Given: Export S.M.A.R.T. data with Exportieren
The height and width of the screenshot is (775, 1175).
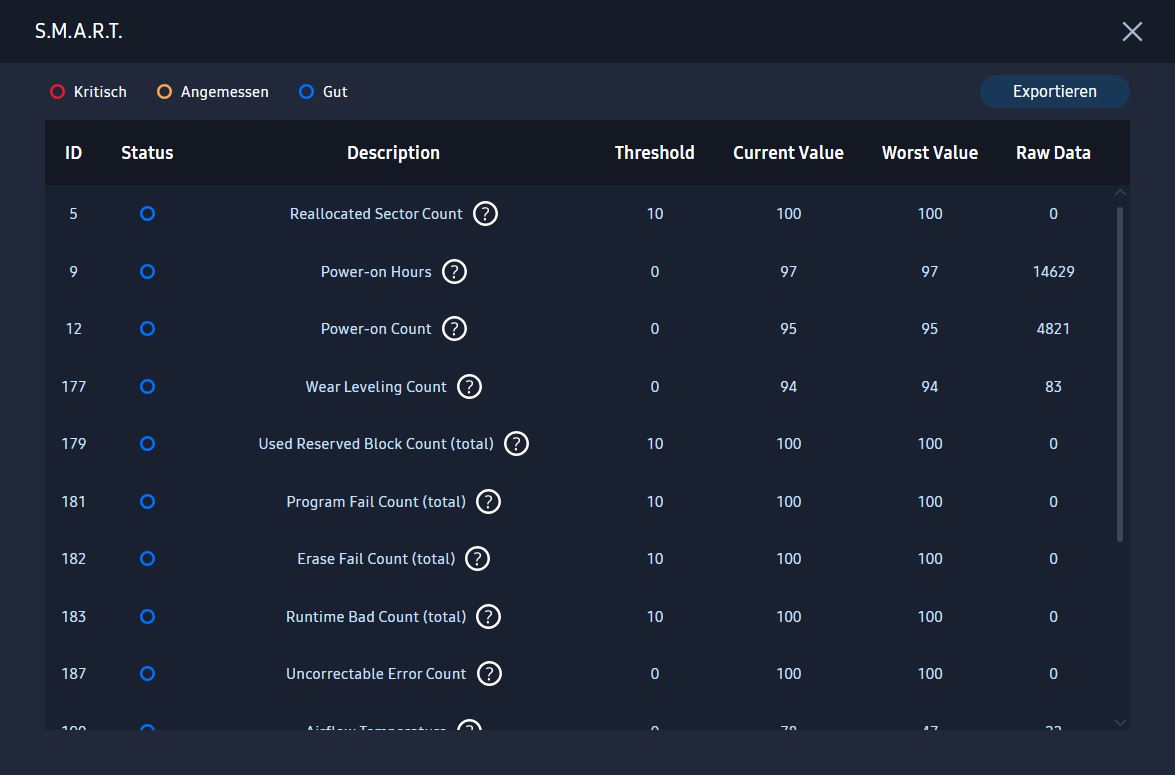Looking at the screenshot, I should [x=1054, y=91].
